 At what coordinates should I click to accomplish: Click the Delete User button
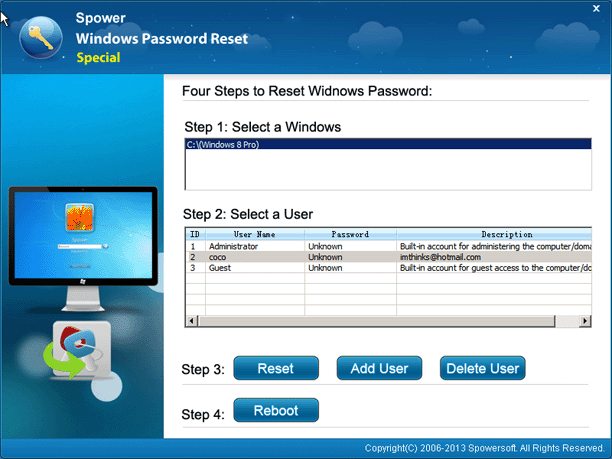point(482,368)
